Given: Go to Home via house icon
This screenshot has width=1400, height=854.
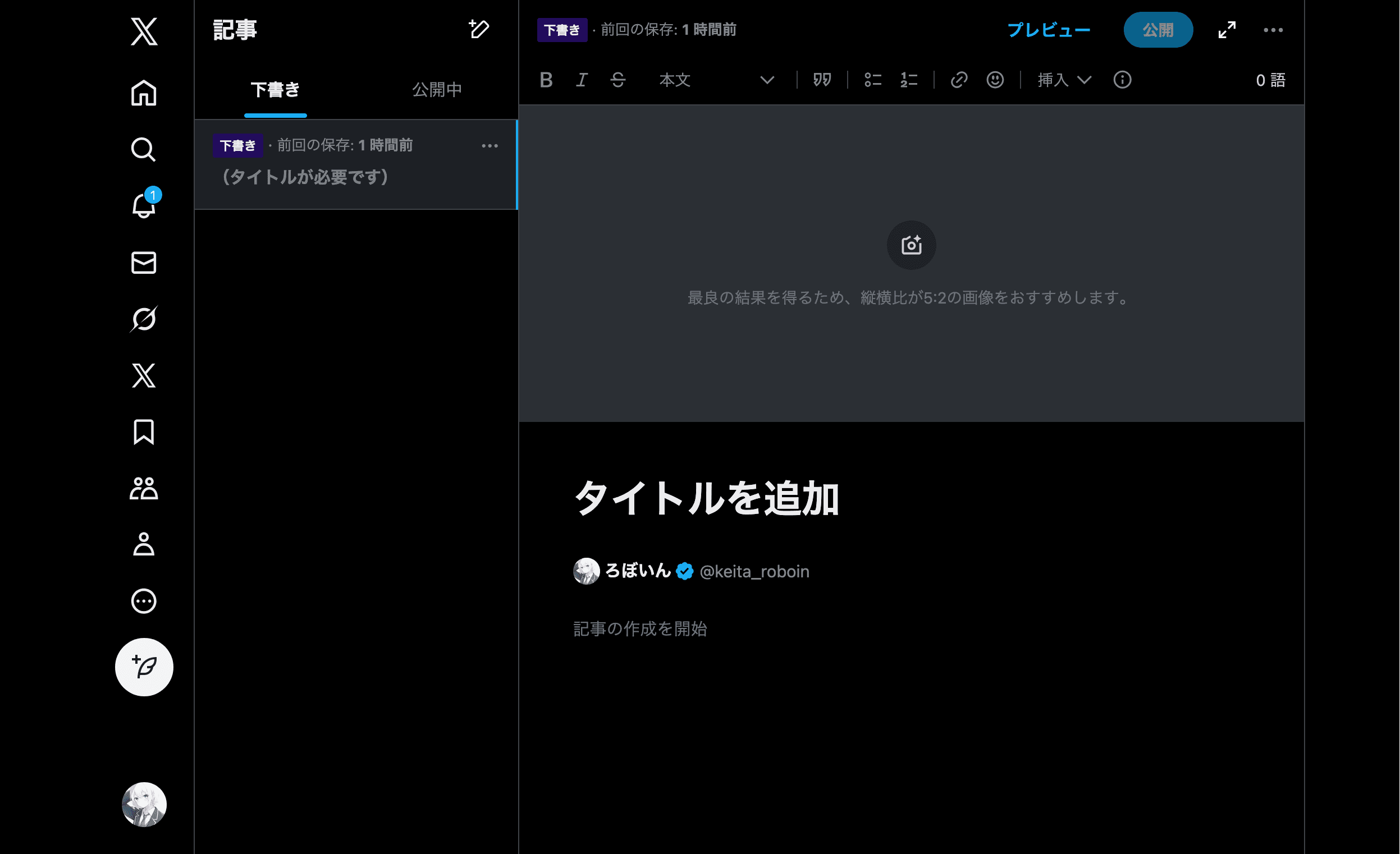Looking at the screenshot, I should (144, 93).
